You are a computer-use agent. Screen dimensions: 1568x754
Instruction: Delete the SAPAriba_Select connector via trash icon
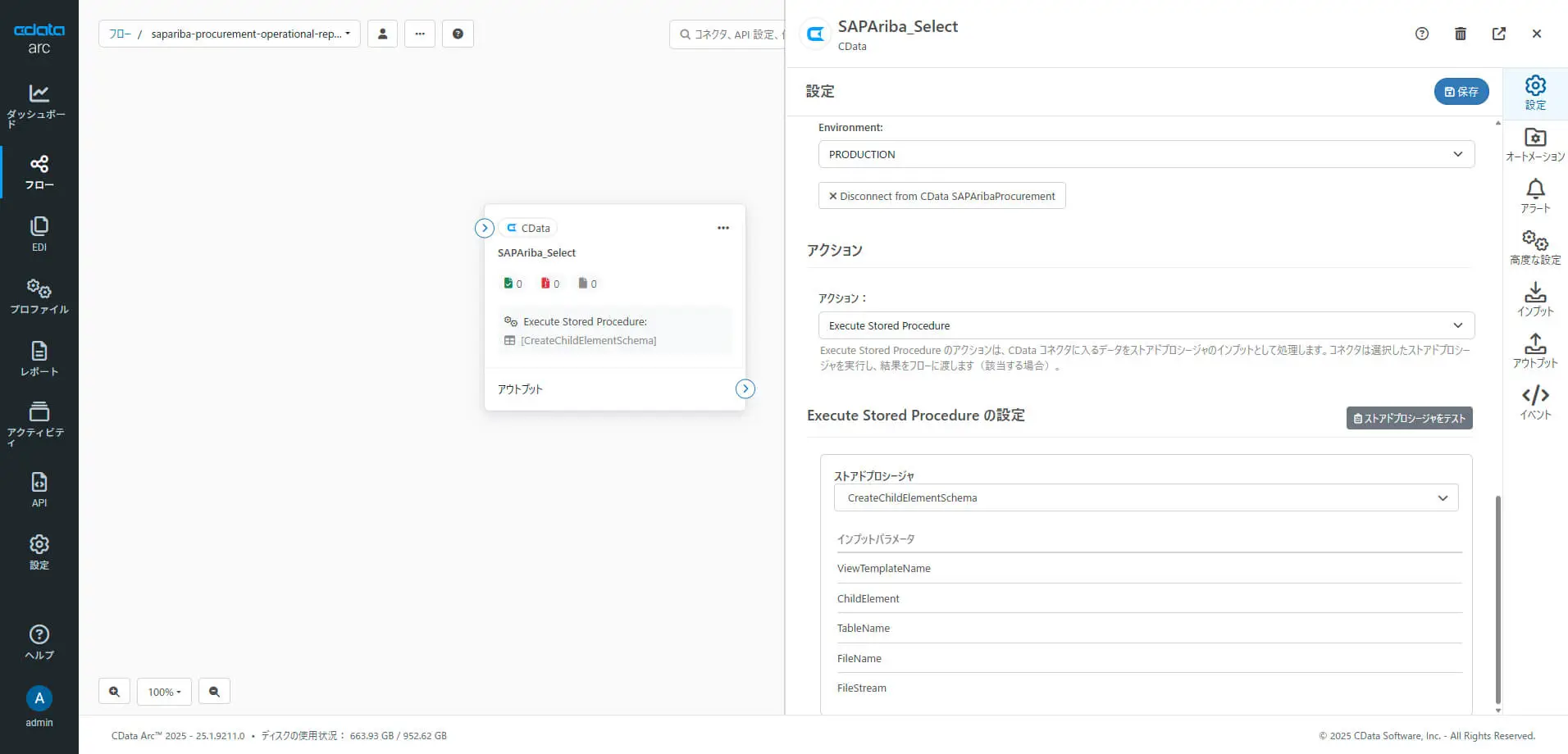tap(1460, 34)
